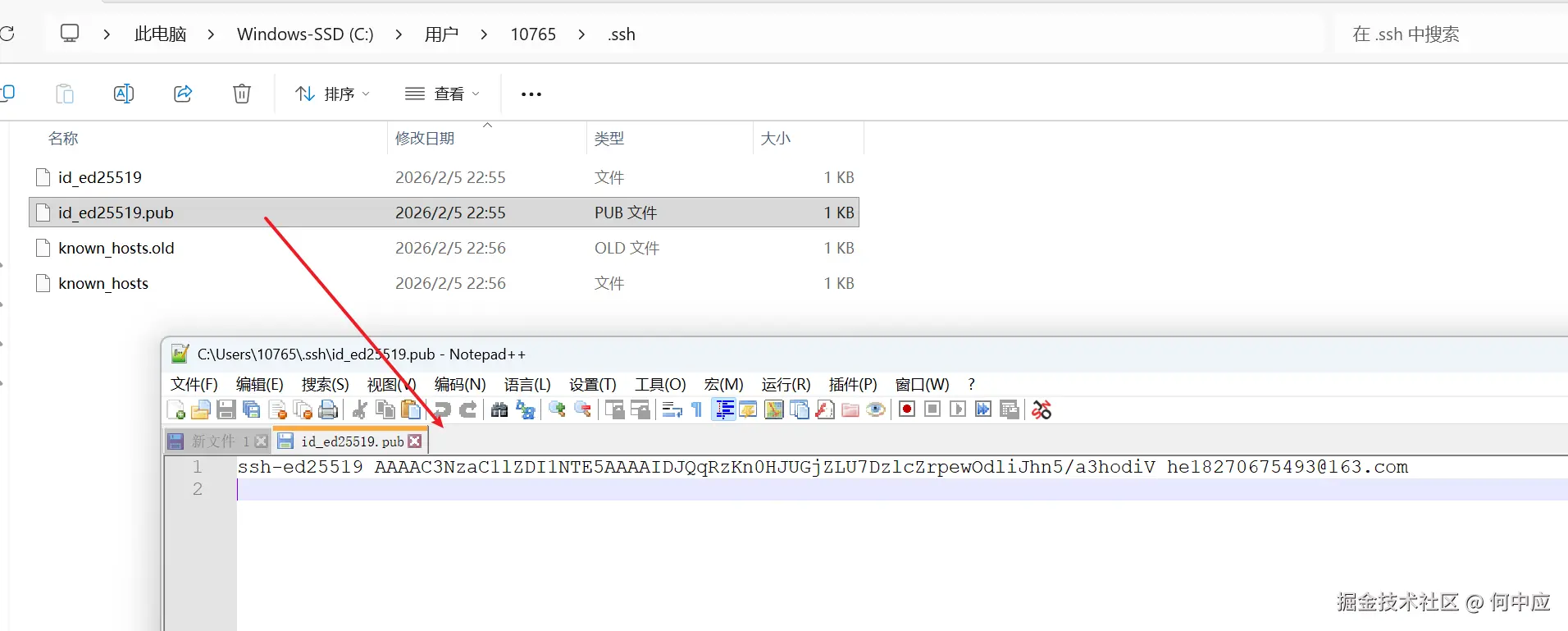The height and width of the screenshot is (631, 1568).
Task: Click save recorded macro icon
Action: click(1010, 409)
